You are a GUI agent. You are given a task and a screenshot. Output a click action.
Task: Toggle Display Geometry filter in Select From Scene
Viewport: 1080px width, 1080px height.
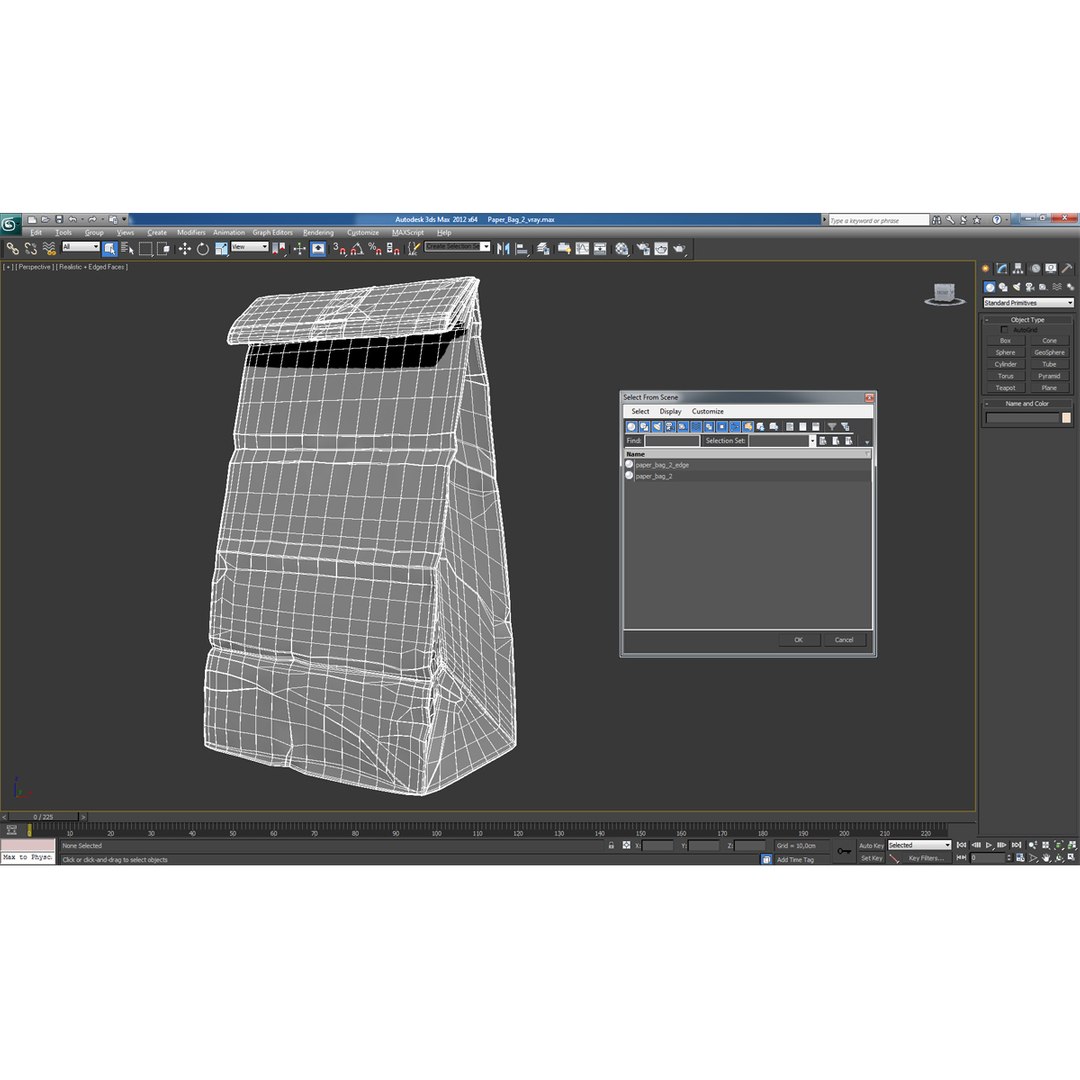point(631,427)
